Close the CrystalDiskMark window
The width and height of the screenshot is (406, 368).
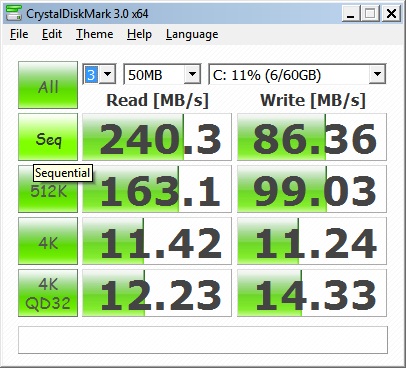point(391,14)
